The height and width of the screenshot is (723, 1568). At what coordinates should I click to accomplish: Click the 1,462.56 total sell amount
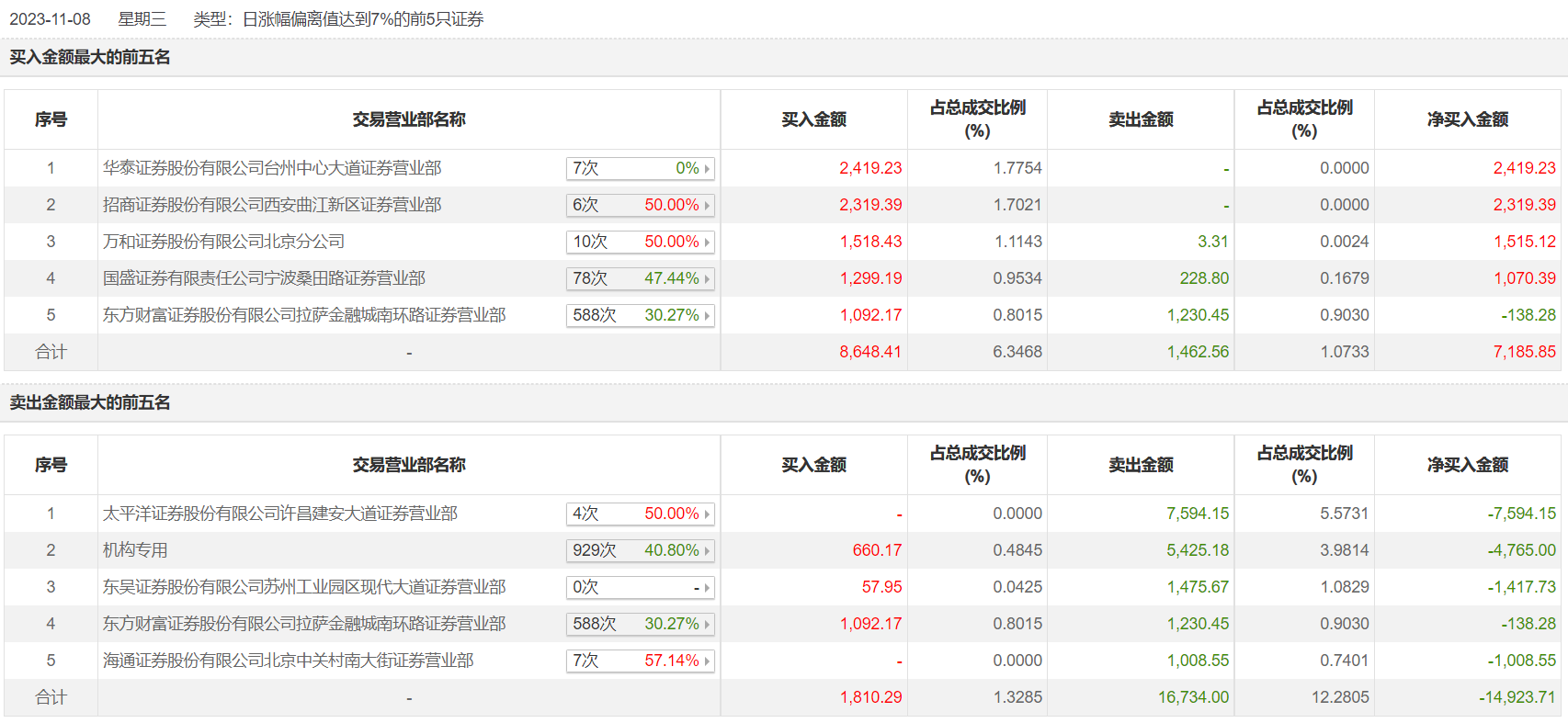tap(1198, 352)
